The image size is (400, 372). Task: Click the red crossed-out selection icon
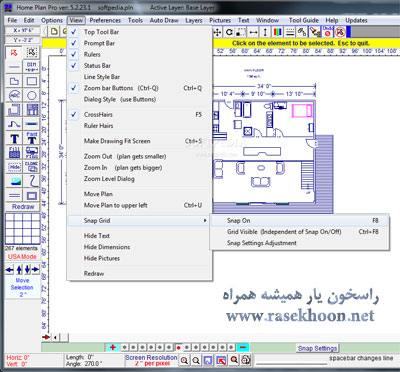[340, 32]
